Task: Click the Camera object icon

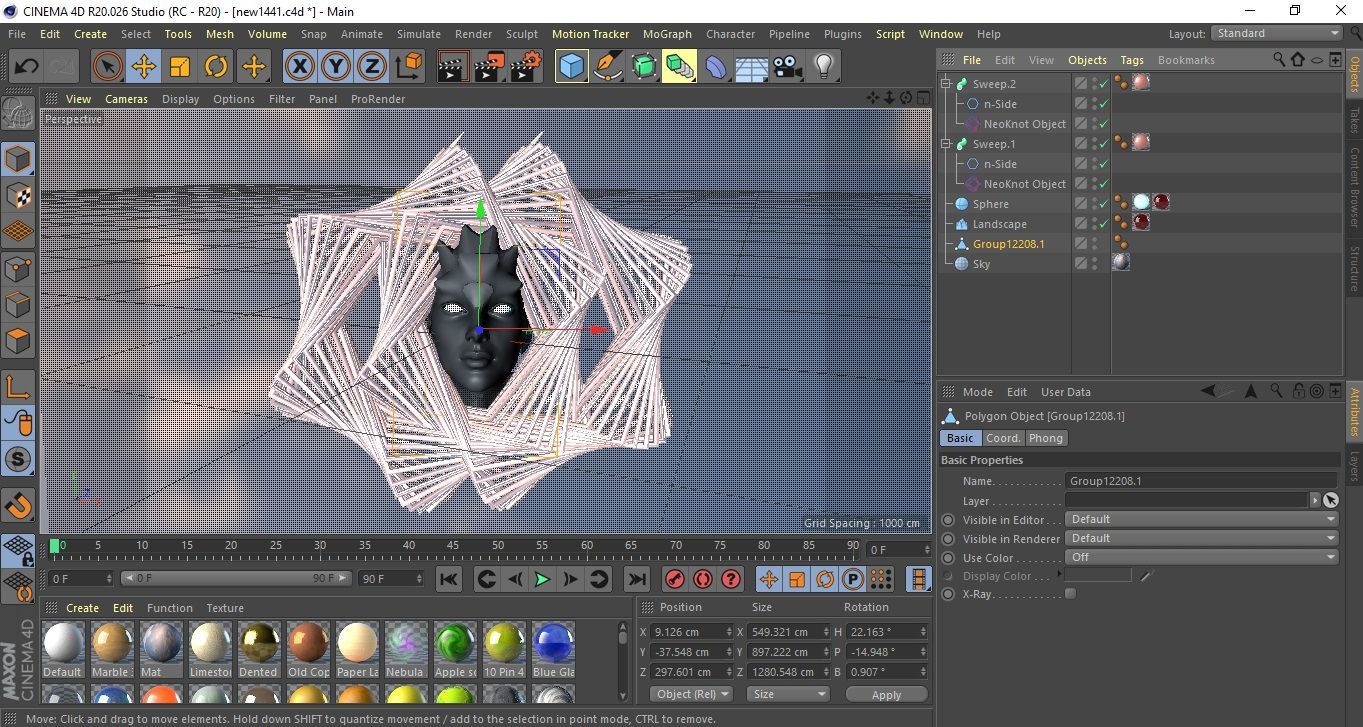Action: pos(788,67)
